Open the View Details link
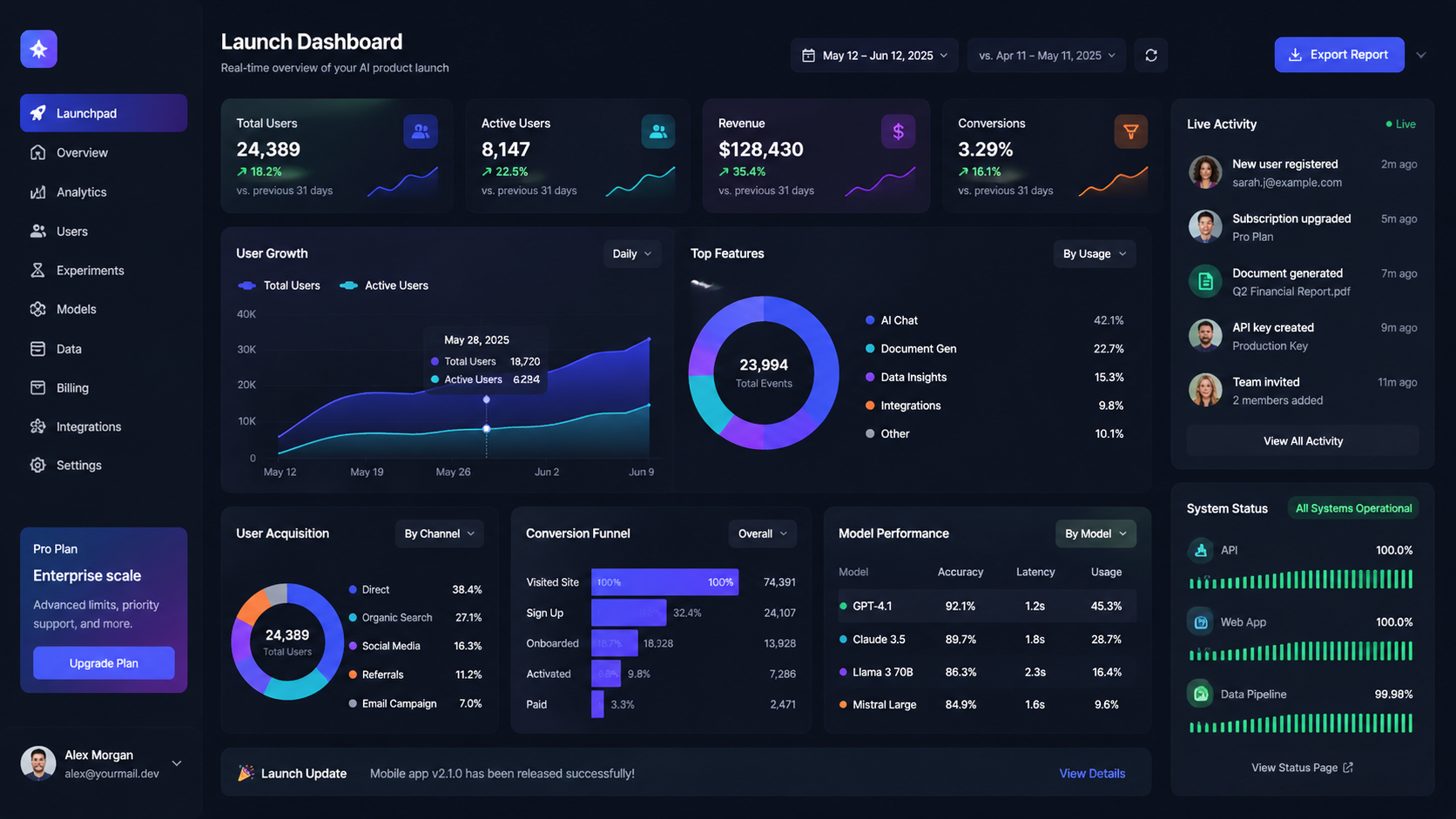Image resolution: width=1456 pixels, height=819 pixels. click(x=1092, y=773)
